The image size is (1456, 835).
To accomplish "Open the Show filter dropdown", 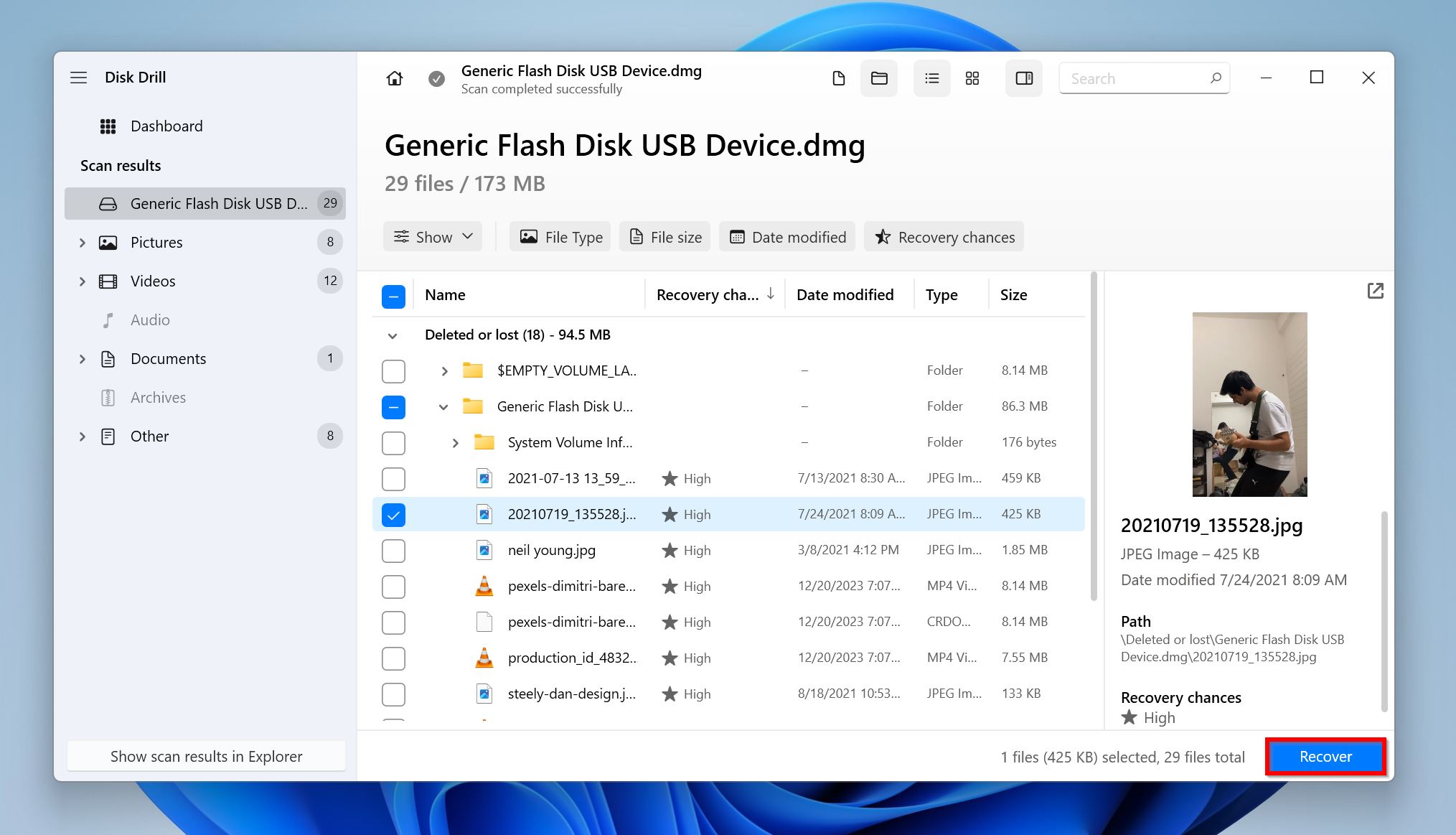I will coord(433,237).
